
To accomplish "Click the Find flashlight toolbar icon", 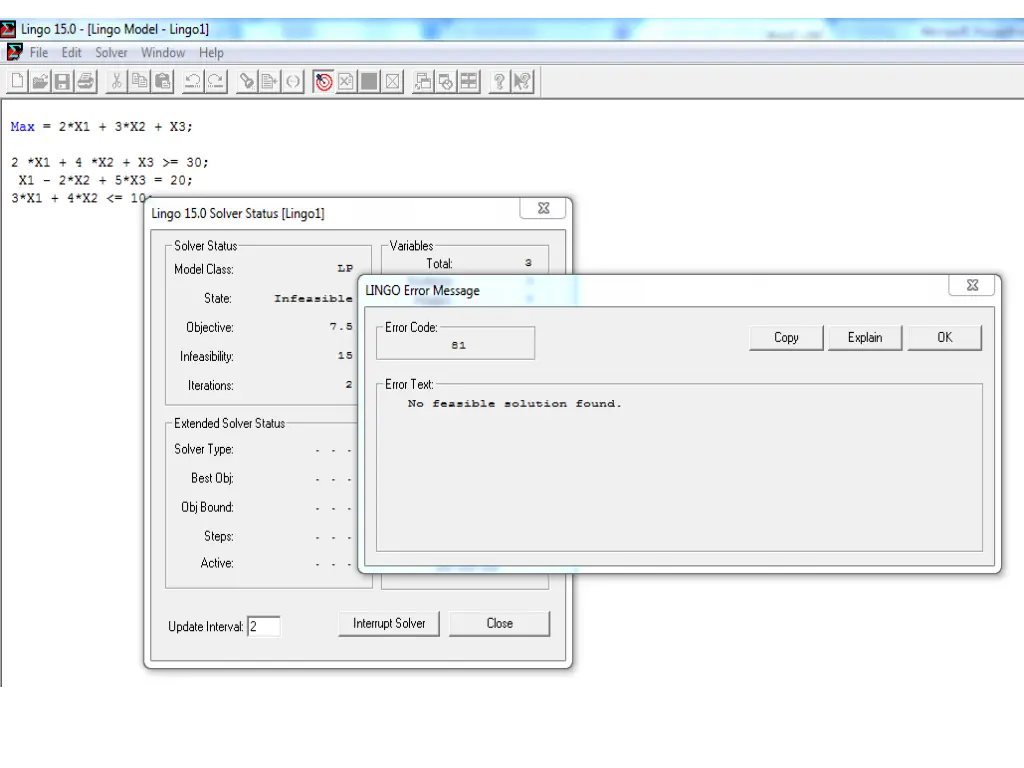I will point(247,82).
